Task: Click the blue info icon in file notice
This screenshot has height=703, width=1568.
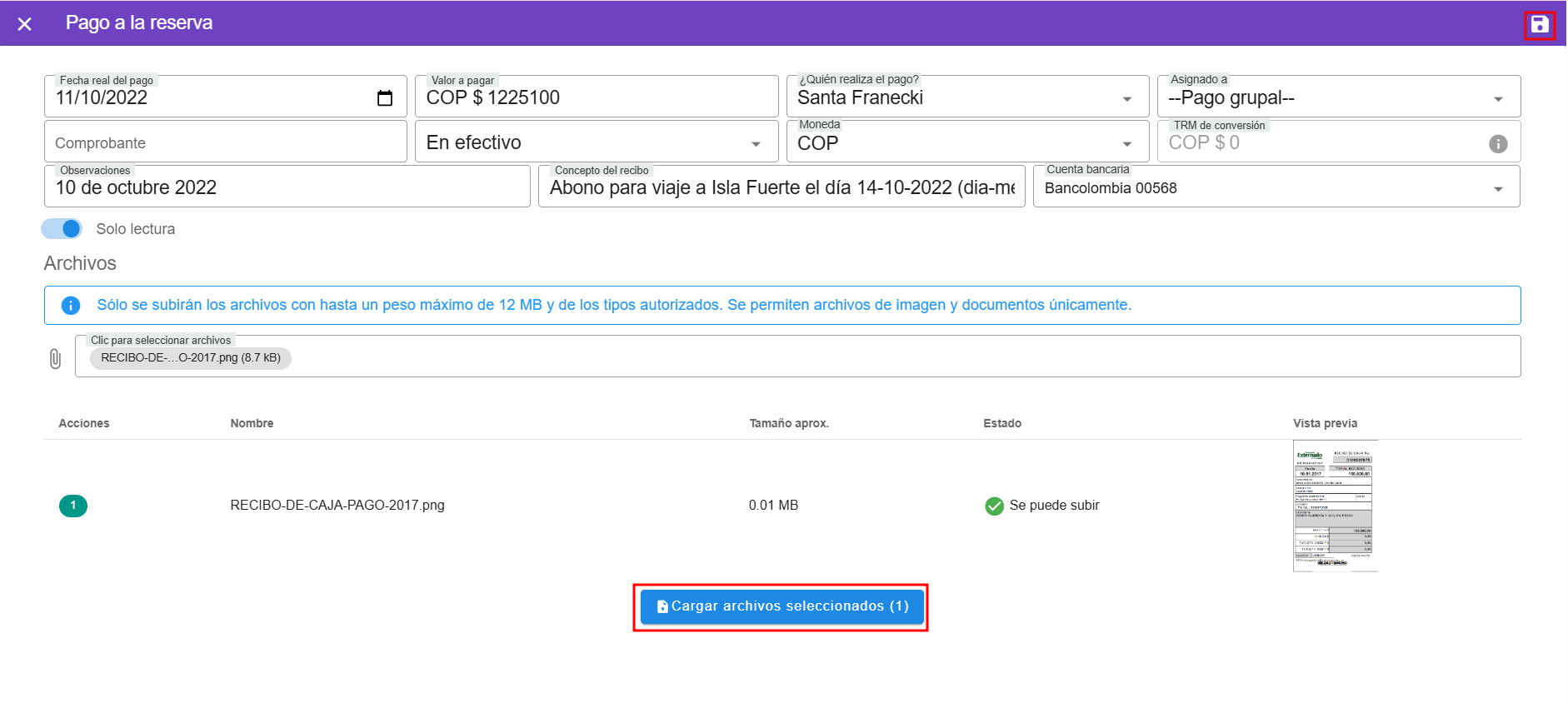Action: click(x=71, y=306)
